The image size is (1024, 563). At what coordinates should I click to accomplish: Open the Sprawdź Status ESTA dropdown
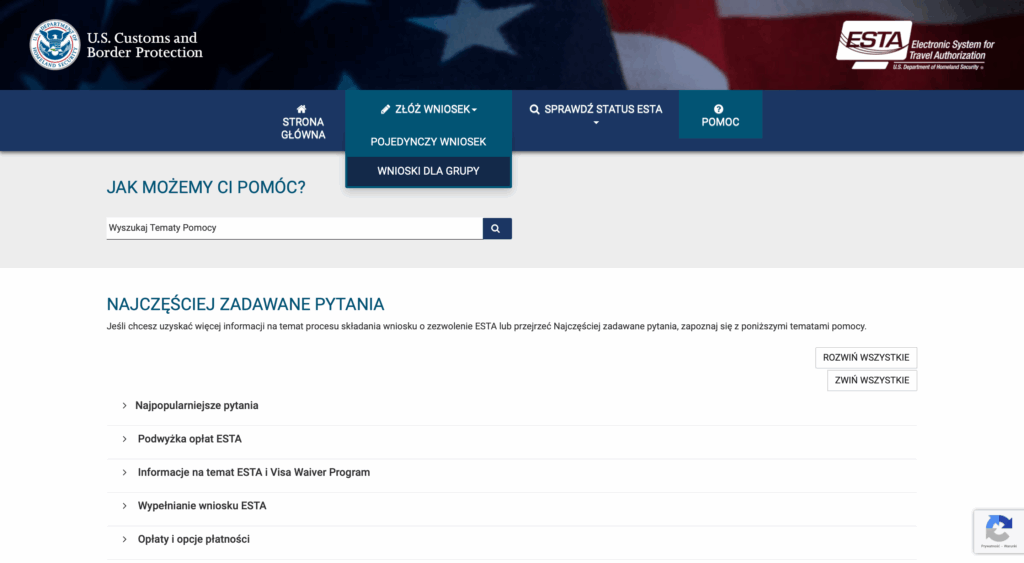pyautogui.click(x=596, y=114)
